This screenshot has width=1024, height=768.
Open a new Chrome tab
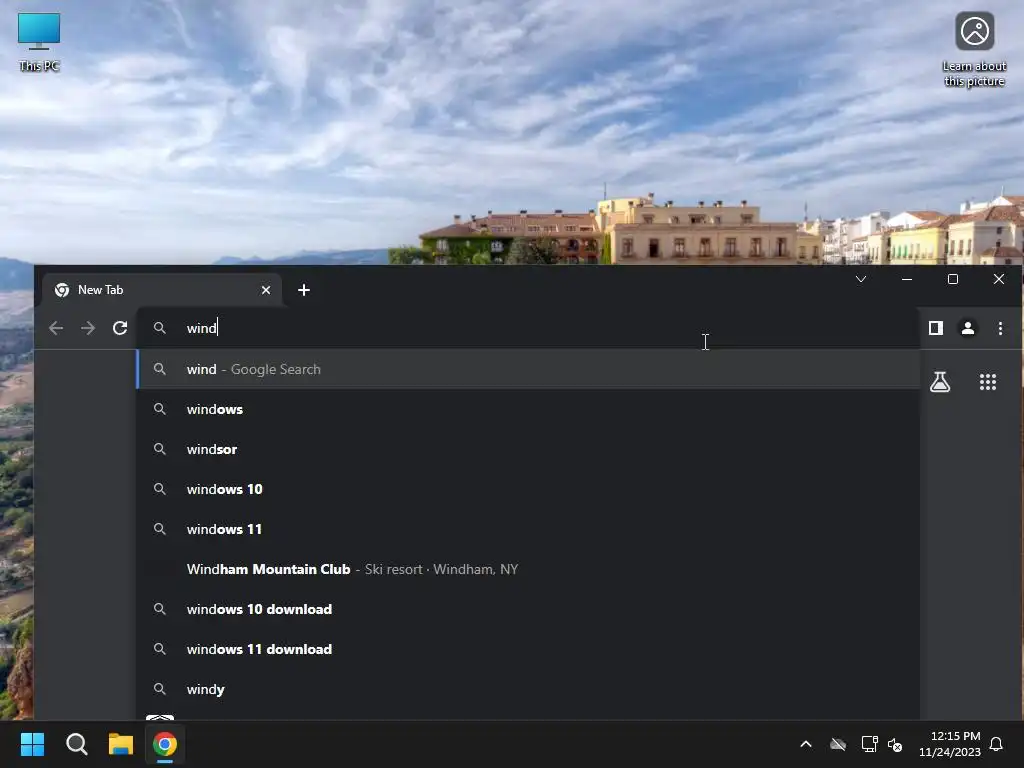coord(304,290)
